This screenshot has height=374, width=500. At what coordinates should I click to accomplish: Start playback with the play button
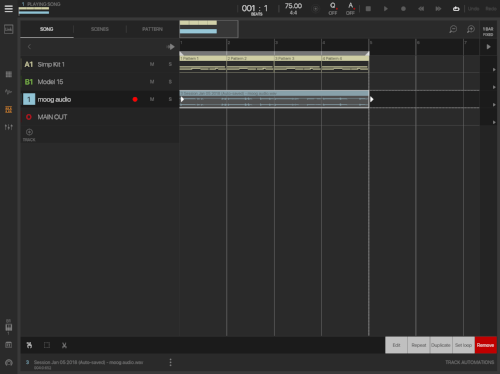386,9
